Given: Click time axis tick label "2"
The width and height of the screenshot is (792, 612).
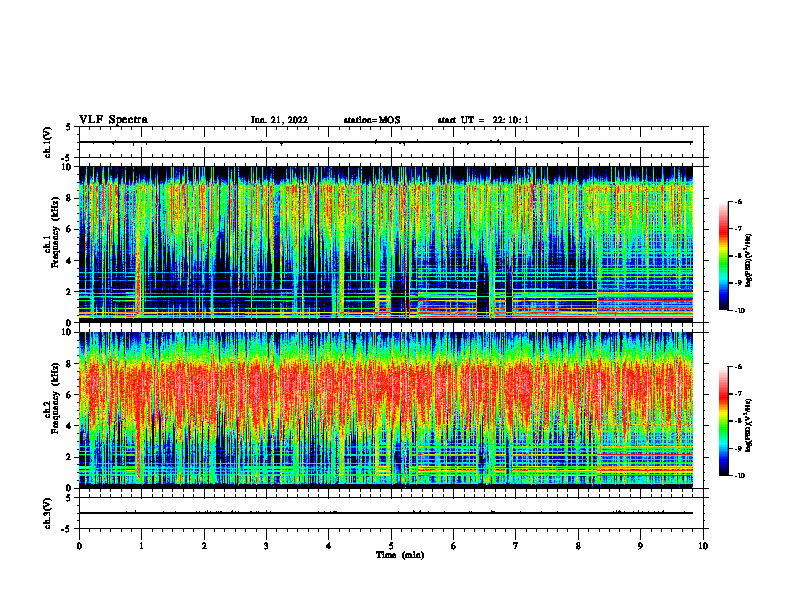Looking at the screenshot, I should [204, 546].
